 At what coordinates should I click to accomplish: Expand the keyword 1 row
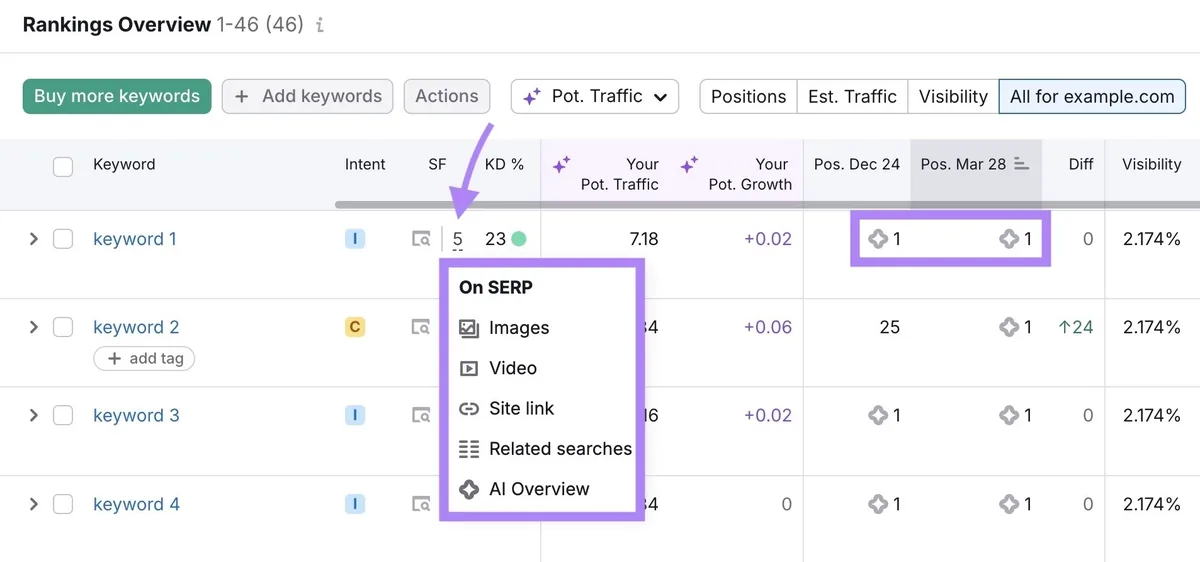33,239
